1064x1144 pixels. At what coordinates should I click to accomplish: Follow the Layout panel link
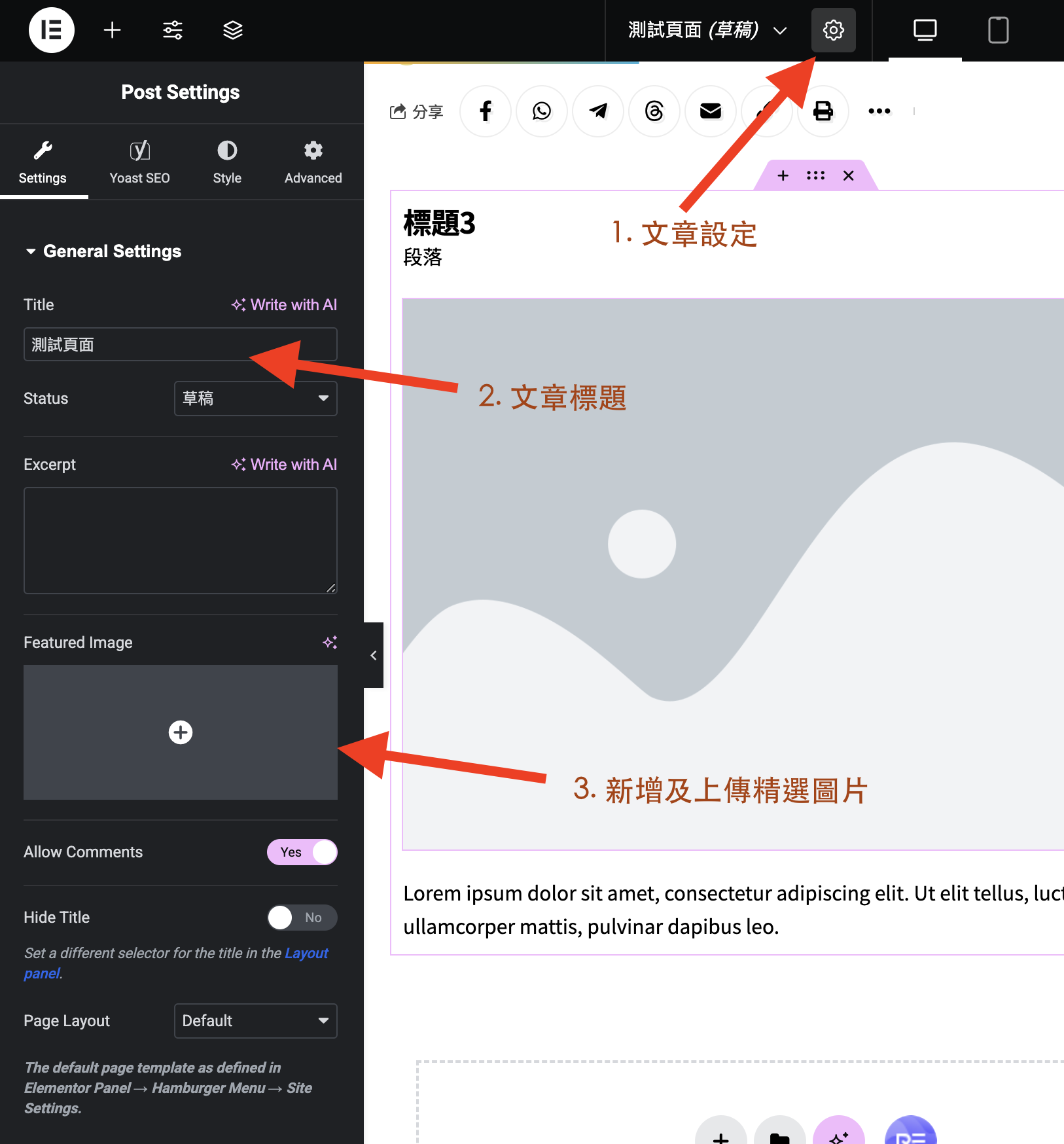[306, 954]
